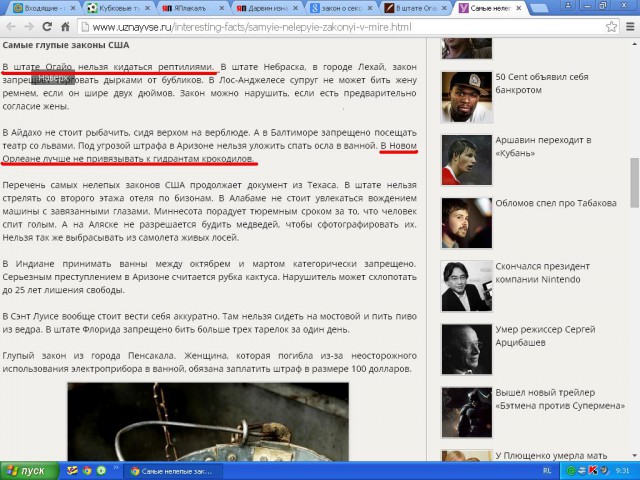Open the Аршавин переходит в Кубань link
Image resolution: width=640 pixels, height=480 pixels.
click(543, 147)
